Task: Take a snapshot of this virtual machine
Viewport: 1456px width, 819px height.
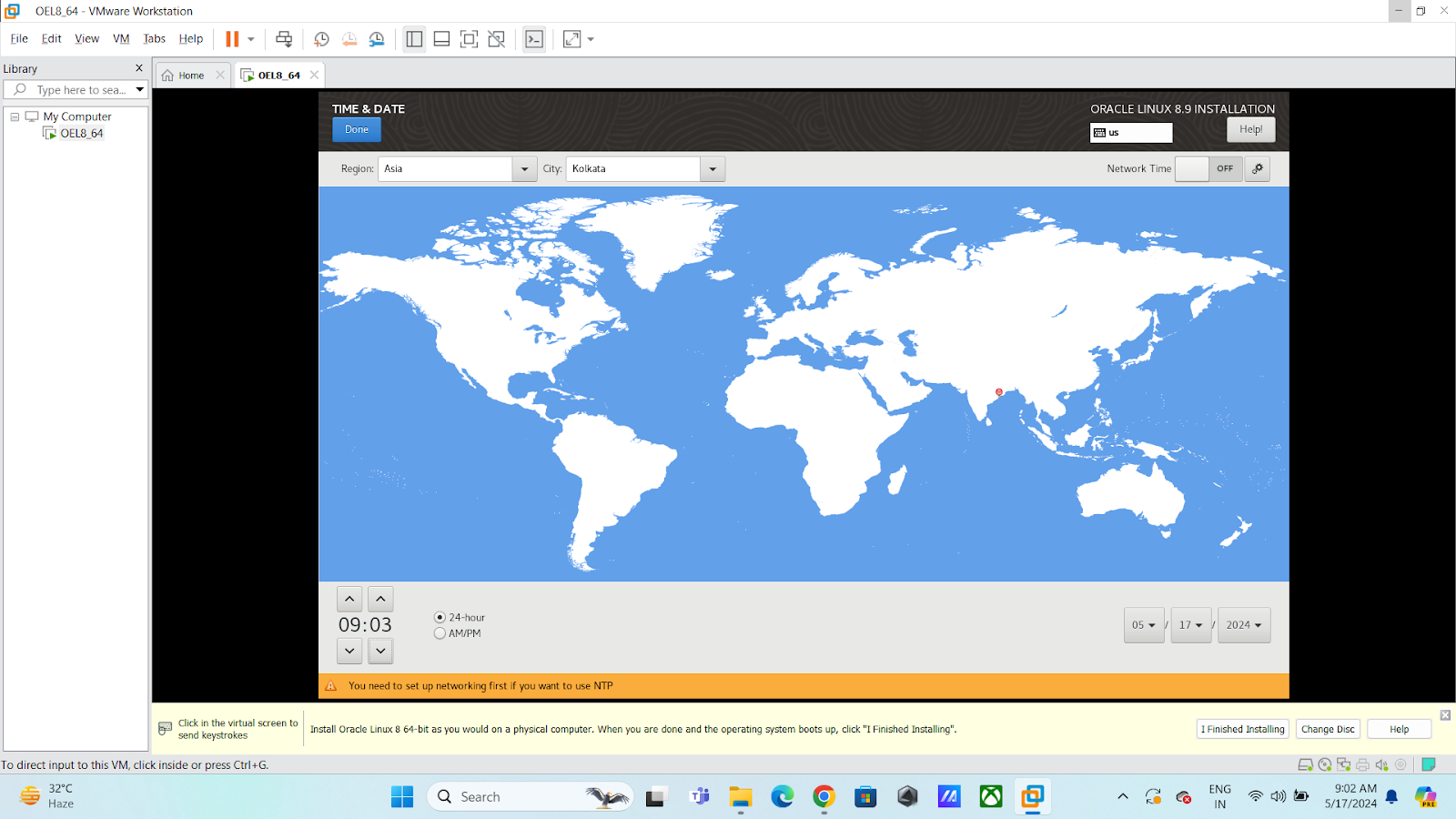Action: (x=321, y=39)
